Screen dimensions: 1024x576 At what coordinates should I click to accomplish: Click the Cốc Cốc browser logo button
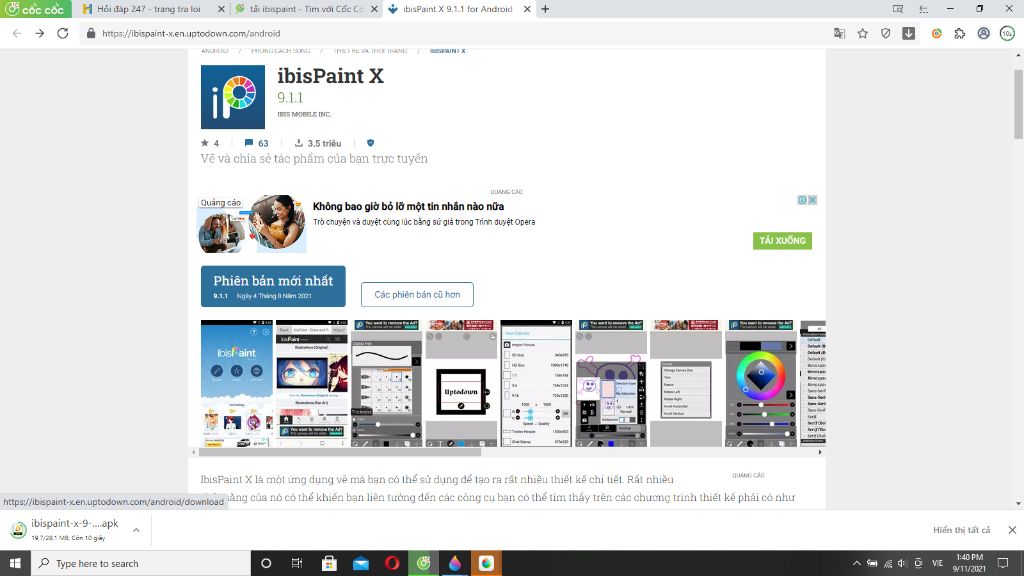coord(35,9)
